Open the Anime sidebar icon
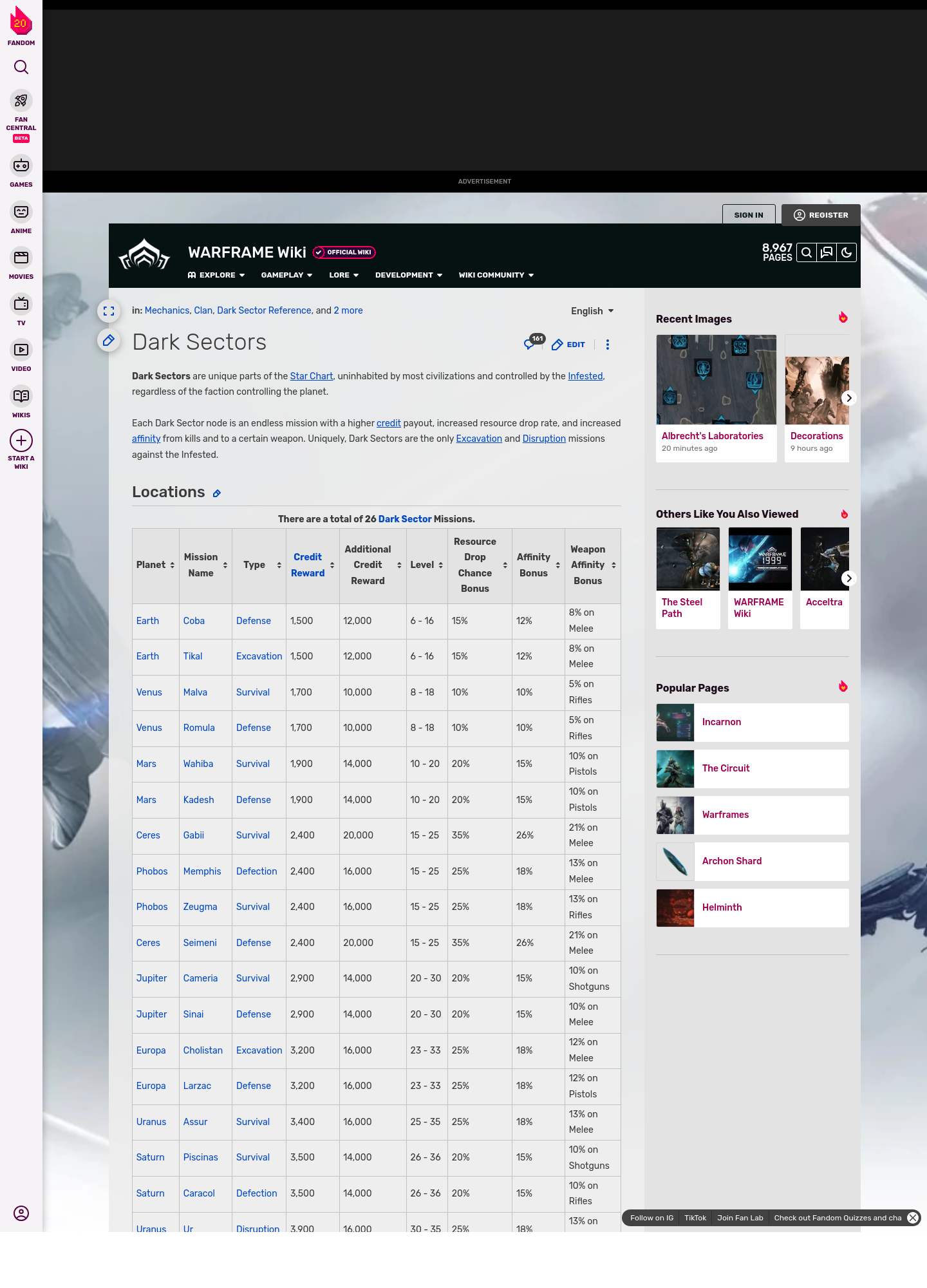The width and height of the screenshot is (927, 1288). (21, 212)
